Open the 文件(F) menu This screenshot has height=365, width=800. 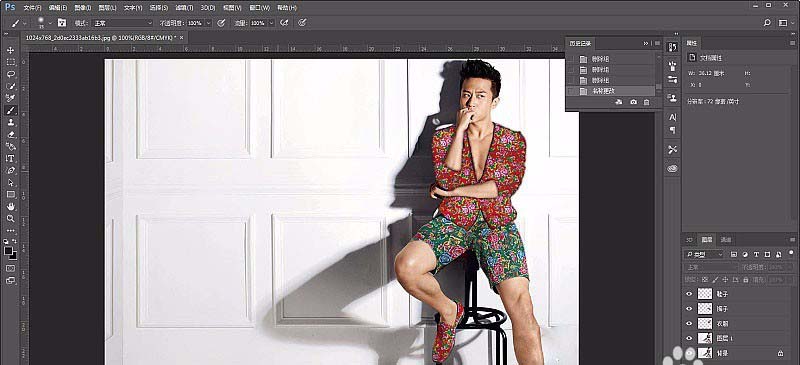pyautogui.click(x=32, y=8)
